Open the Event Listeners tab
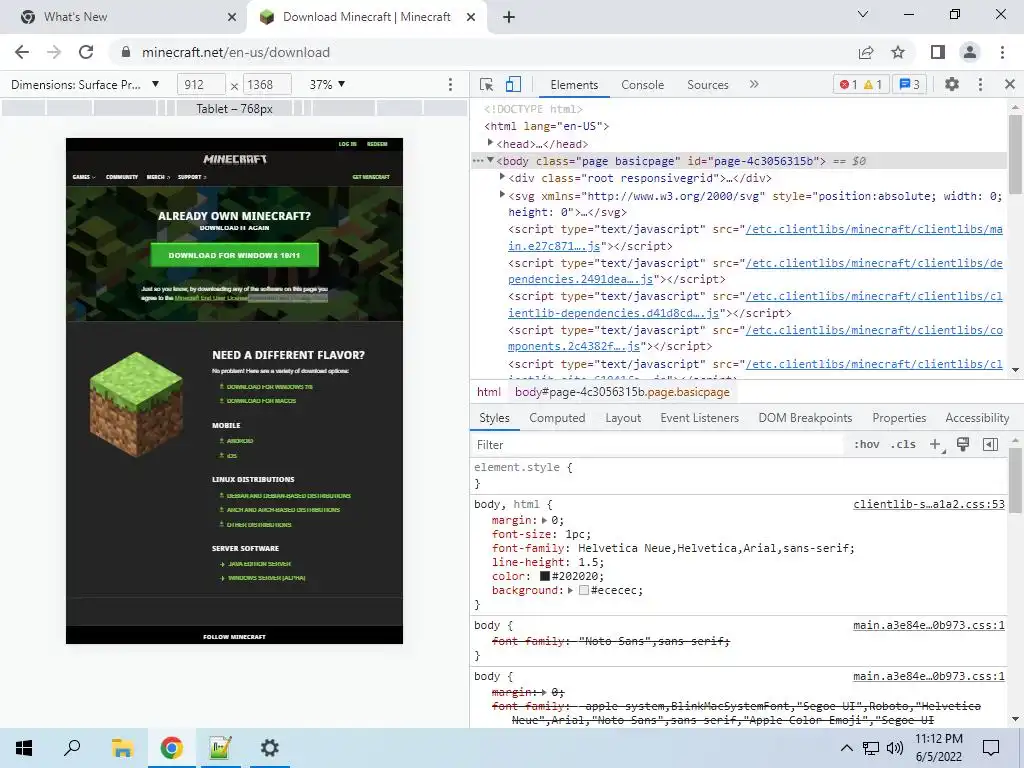The width and height of the screenshot is (1024, 768). [x=699, y=418]
